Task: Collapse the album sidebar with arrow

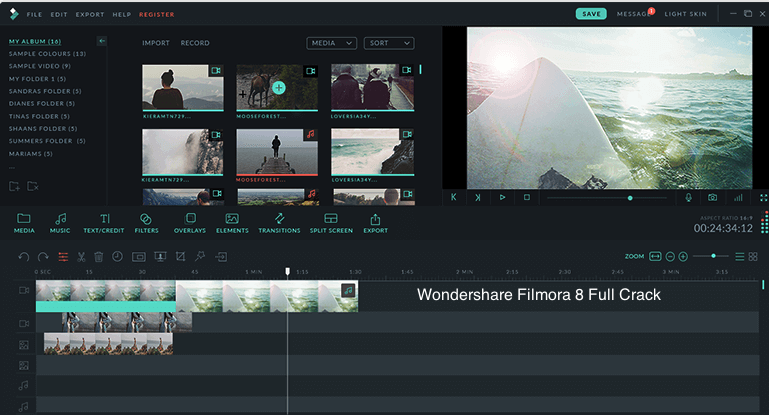Action: [x=102, y=41]
